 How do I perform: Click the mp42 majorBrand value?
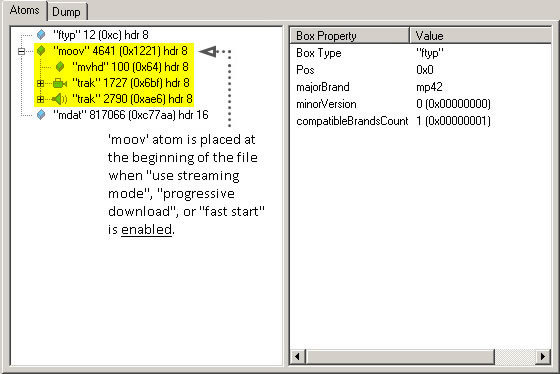coord(429,87)
